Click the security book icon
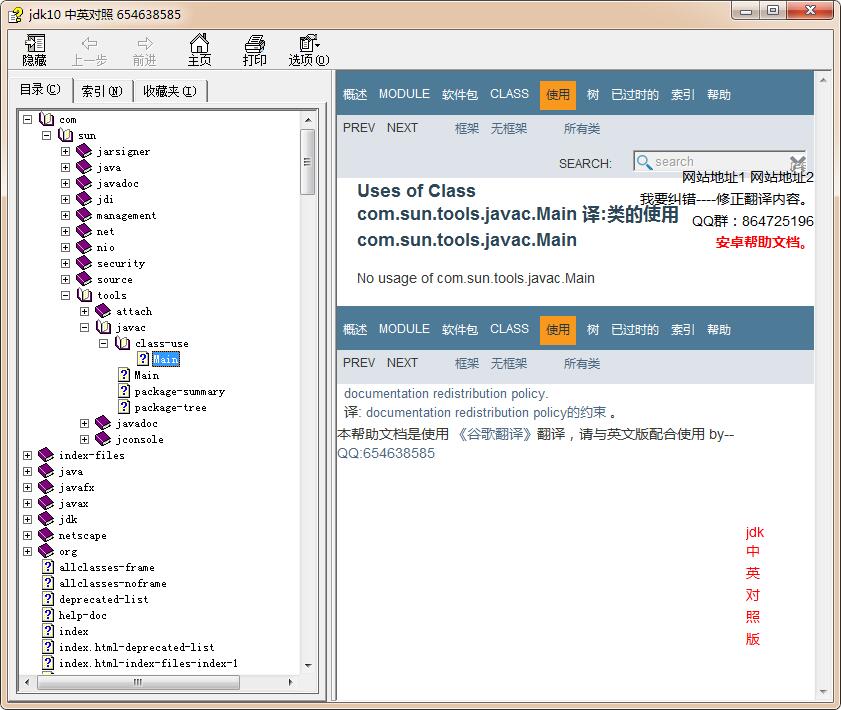Screen dimensions: 841x710 [x=84, y=263]
